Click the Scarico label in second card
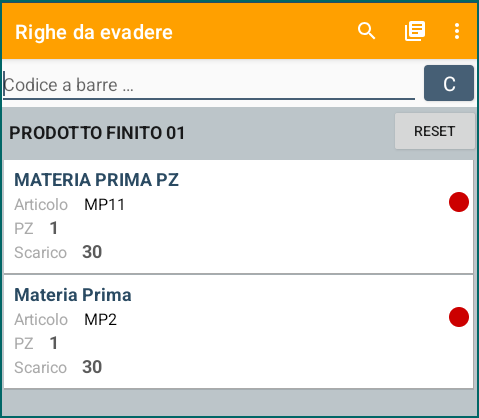Image resolution: width=479 pixels, height=418 pixels. [x=41, y=368]
